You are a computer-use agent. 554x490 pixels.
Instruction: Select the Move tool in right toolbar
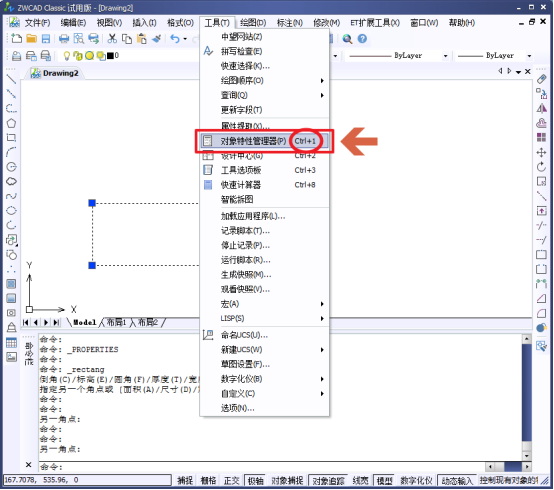pyautogui.click(x=541, y=152)
